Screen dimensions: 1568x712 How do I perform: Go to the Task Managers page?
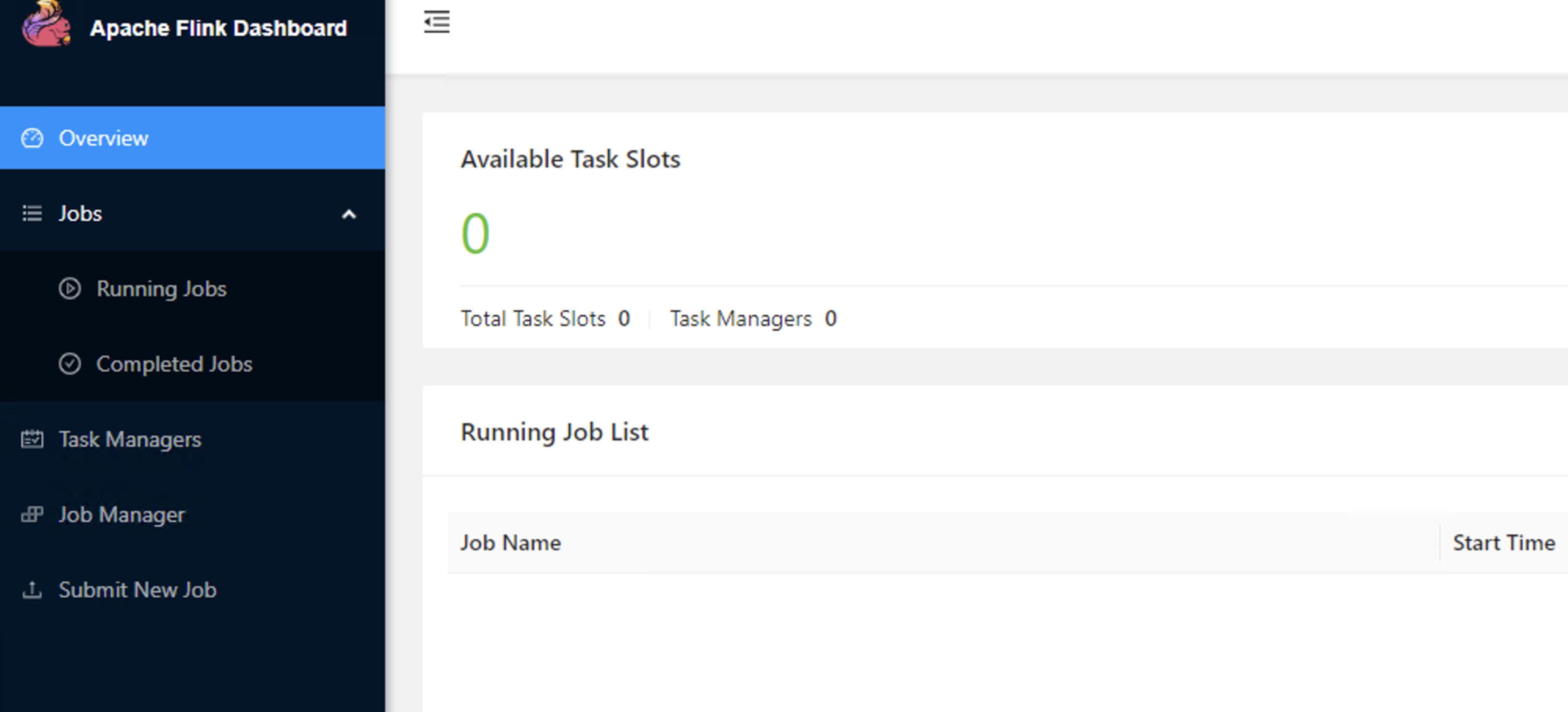point(130,440)
